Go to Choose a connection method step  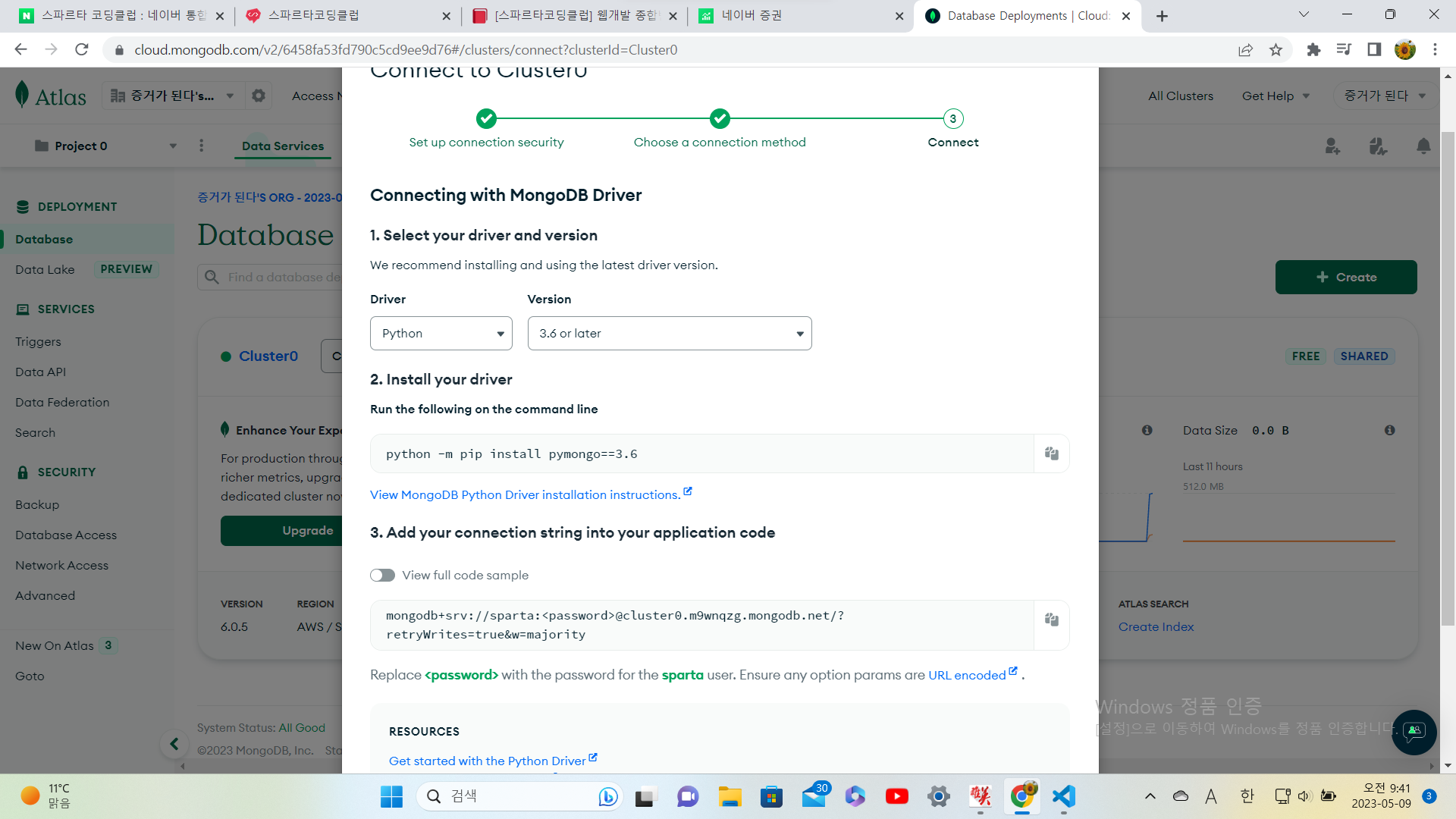720,129
